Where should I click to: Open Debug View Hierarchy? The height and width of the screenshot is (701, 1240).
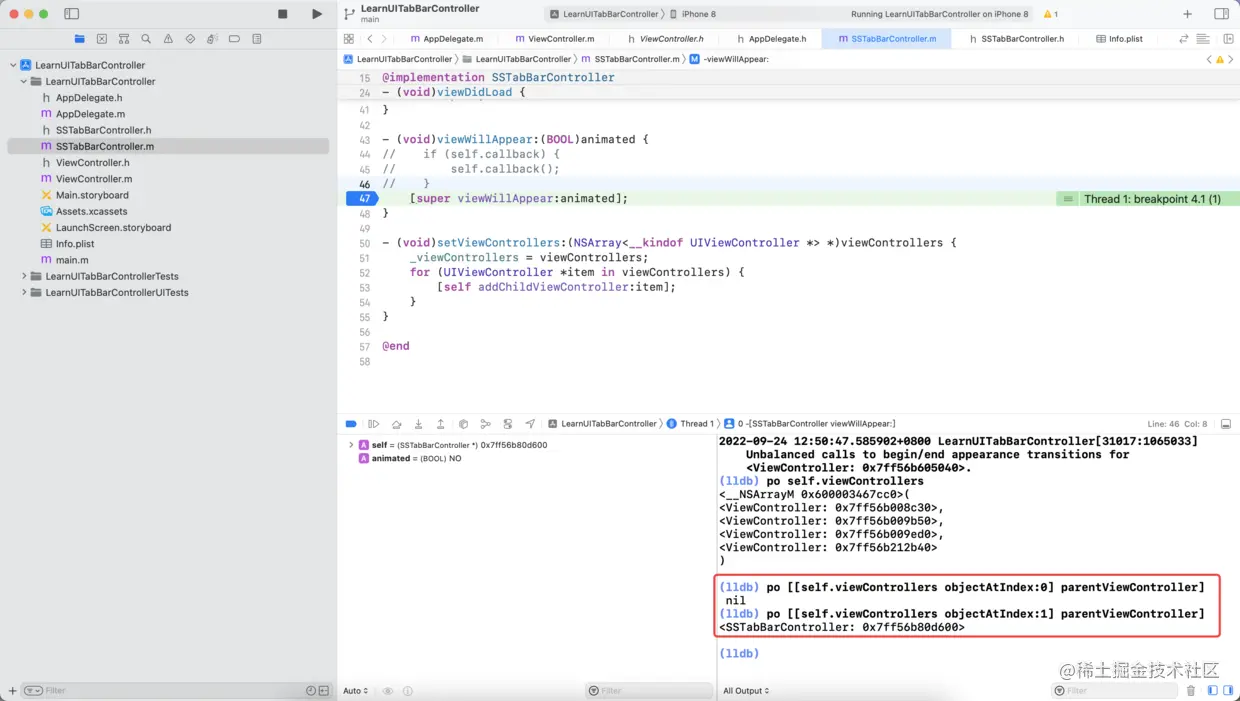[x=463, y=424]
